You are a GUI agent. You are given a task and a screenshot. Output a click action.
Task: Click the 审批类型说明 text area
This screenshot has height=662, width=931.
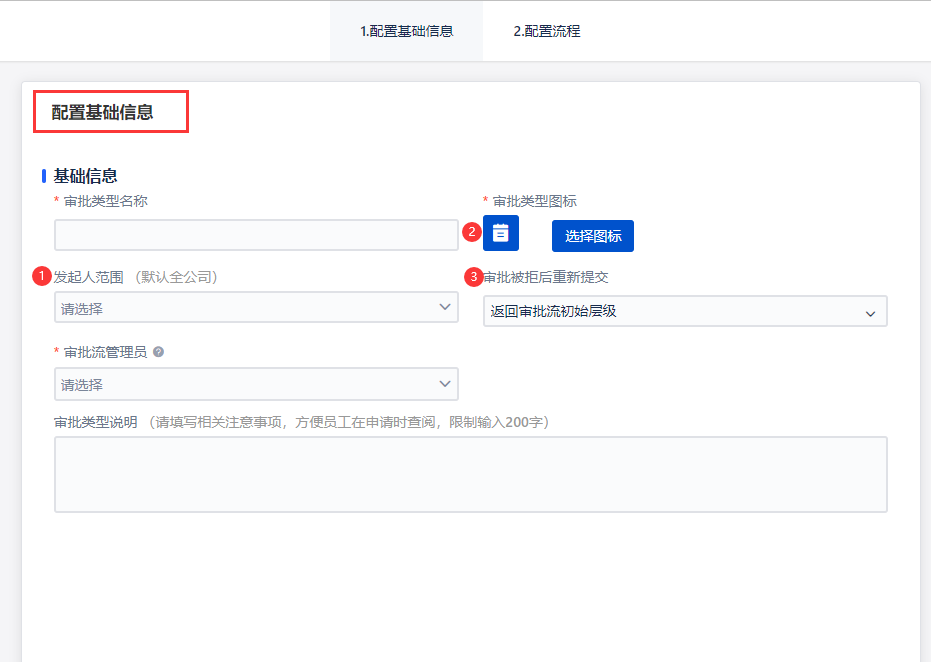(471, 474)
